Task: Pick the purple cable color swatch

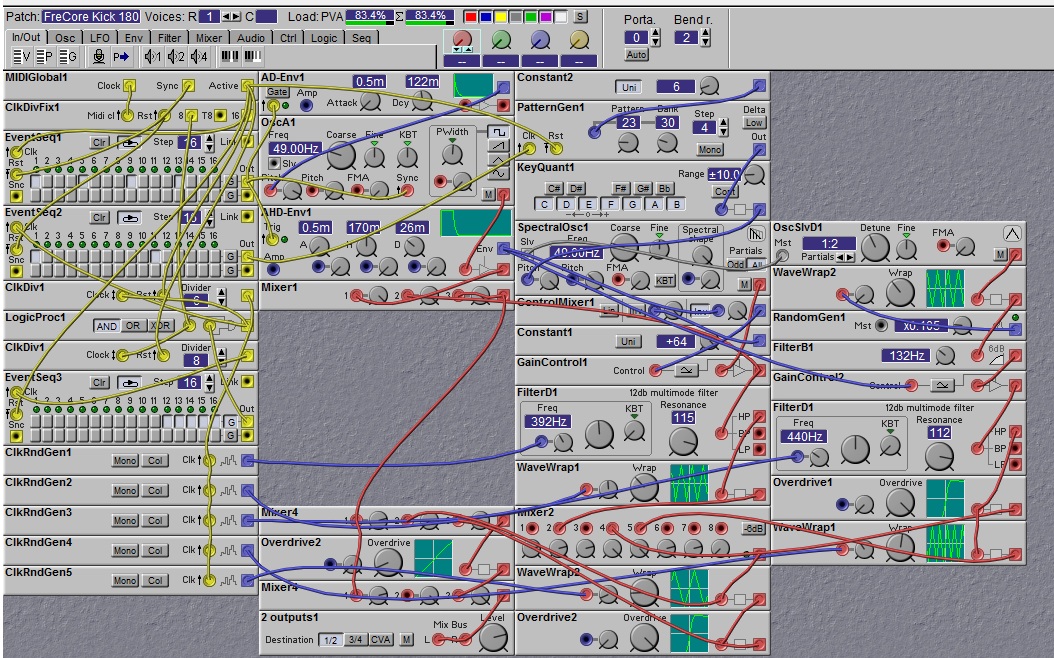Action: click(x=545, y=17)
